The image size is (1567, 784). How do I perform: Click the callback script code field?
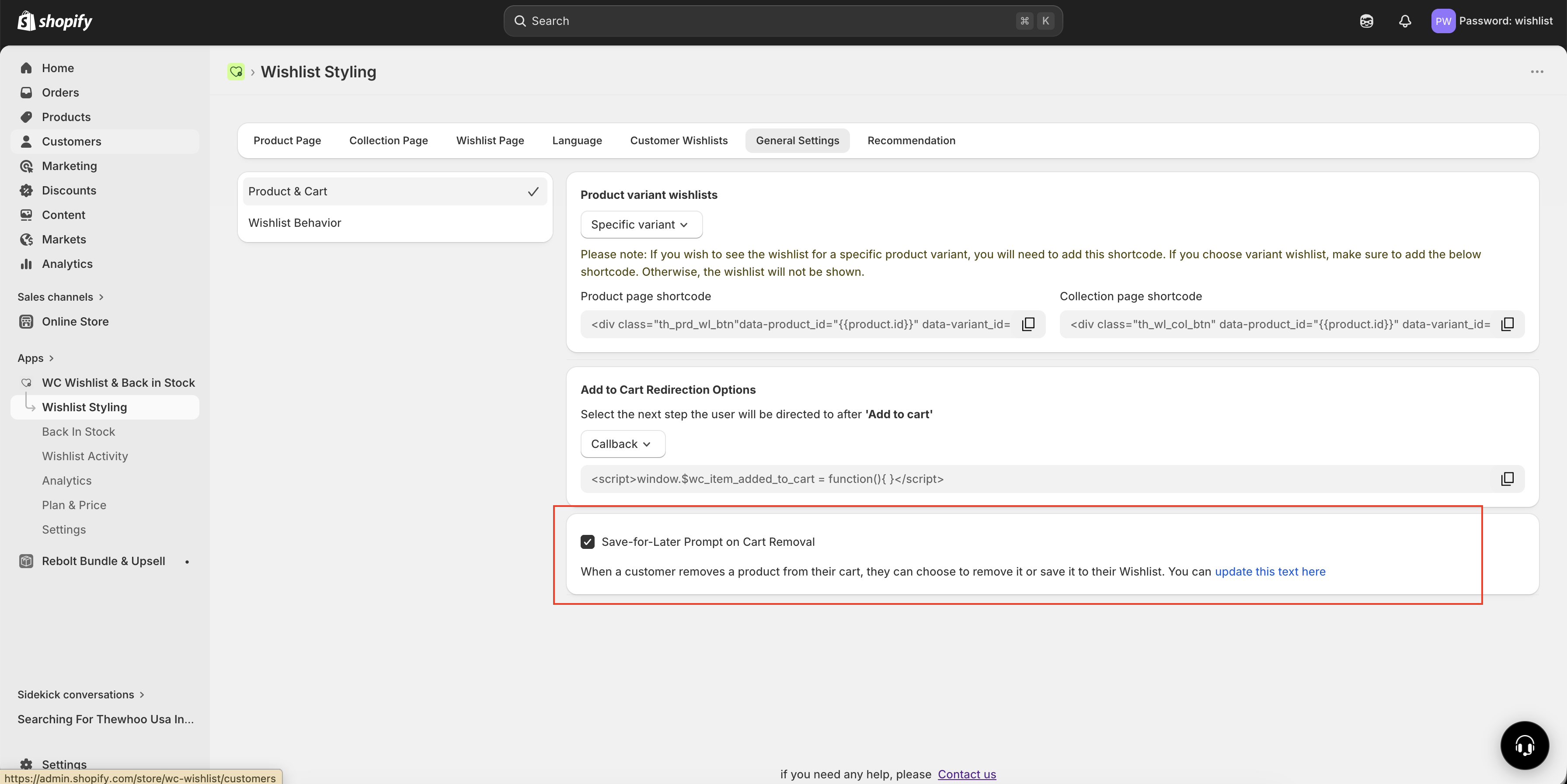point(1052,479)
